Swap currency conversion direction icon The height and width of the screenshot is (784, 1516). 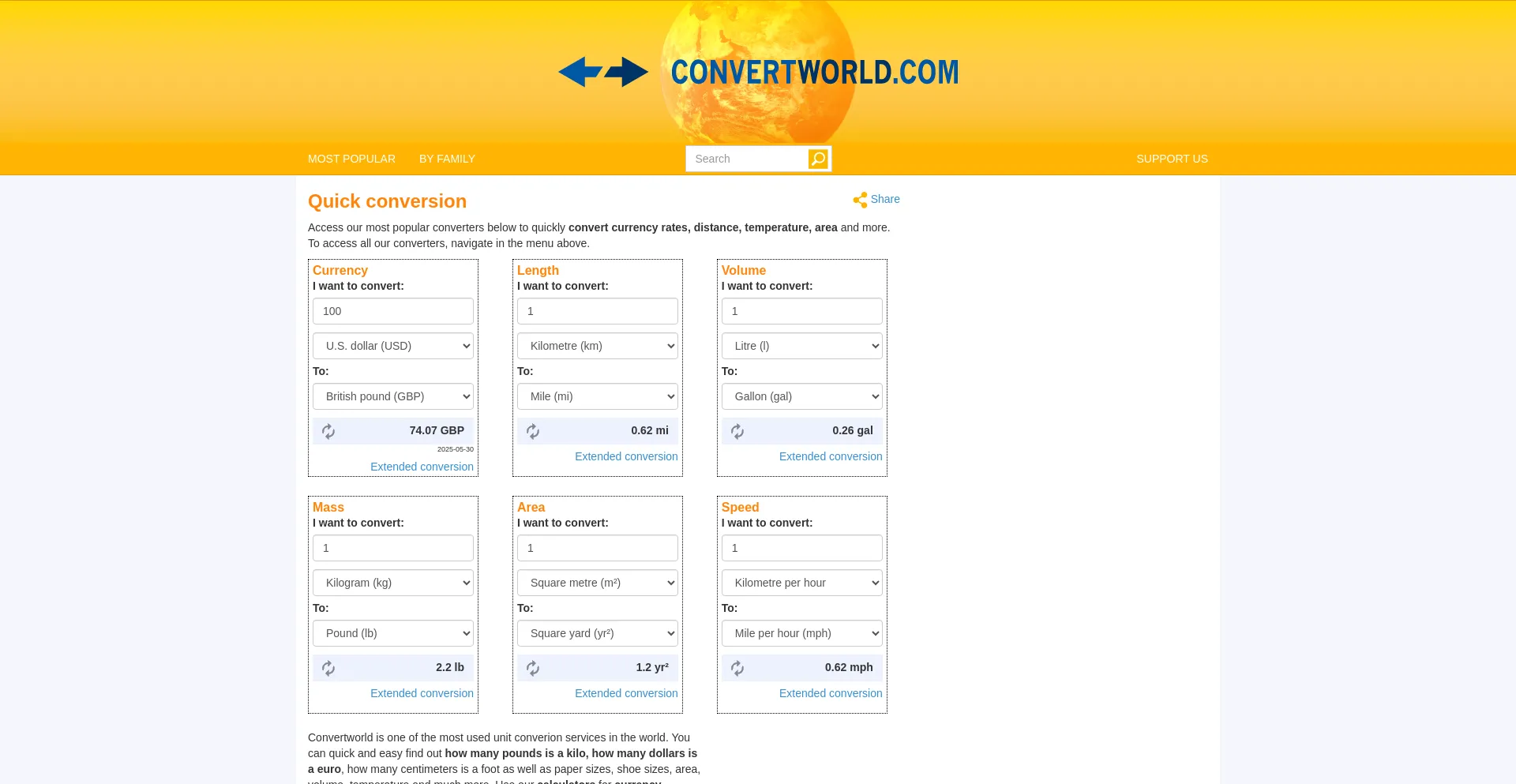(328, 431)
